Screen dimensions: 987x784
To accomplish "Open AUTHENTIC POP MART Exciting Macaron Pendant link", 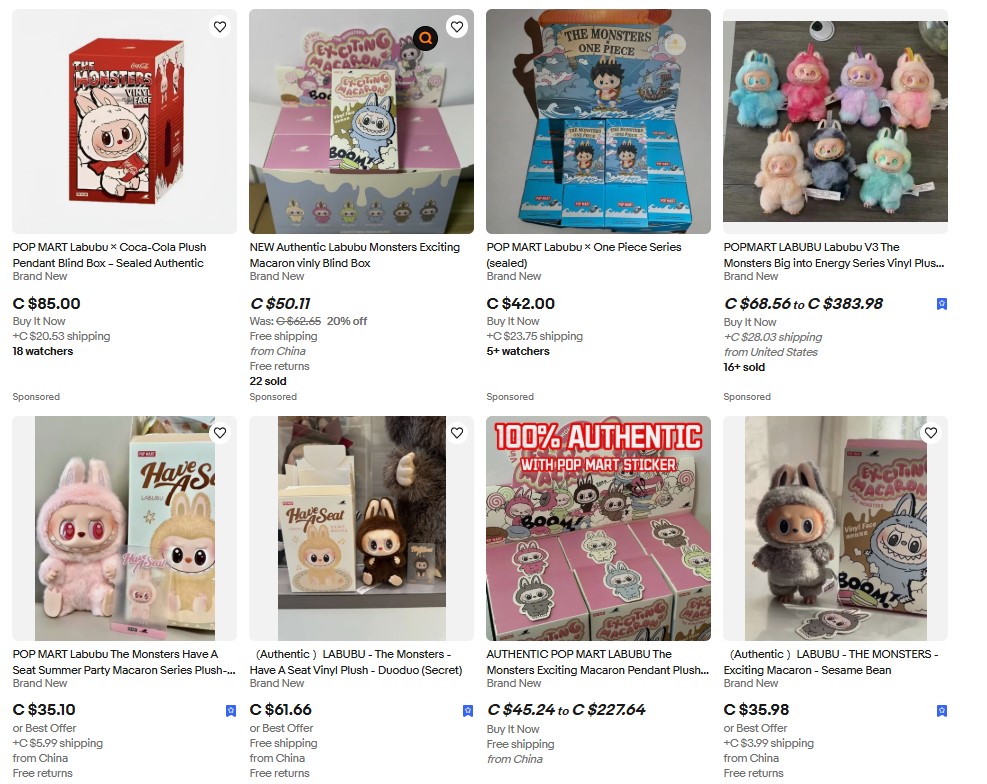I will click(597, 662).
